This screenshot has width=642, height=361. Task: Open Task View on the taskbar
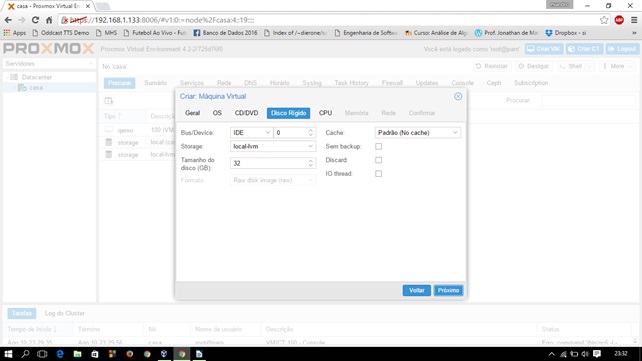42,354
